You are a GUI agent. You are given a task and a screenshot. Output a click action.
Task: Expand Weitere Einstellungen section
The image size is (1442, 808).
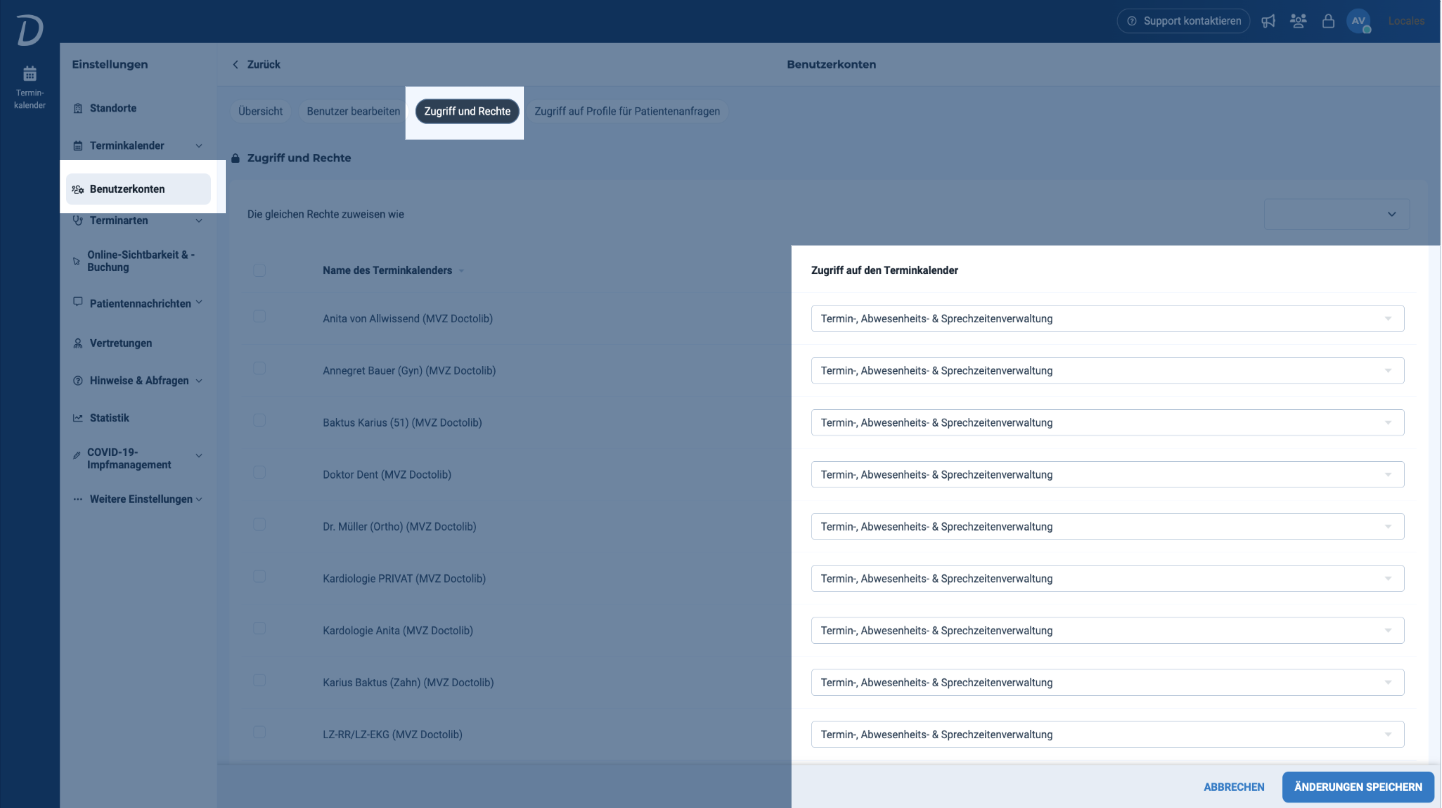(199, 499)
